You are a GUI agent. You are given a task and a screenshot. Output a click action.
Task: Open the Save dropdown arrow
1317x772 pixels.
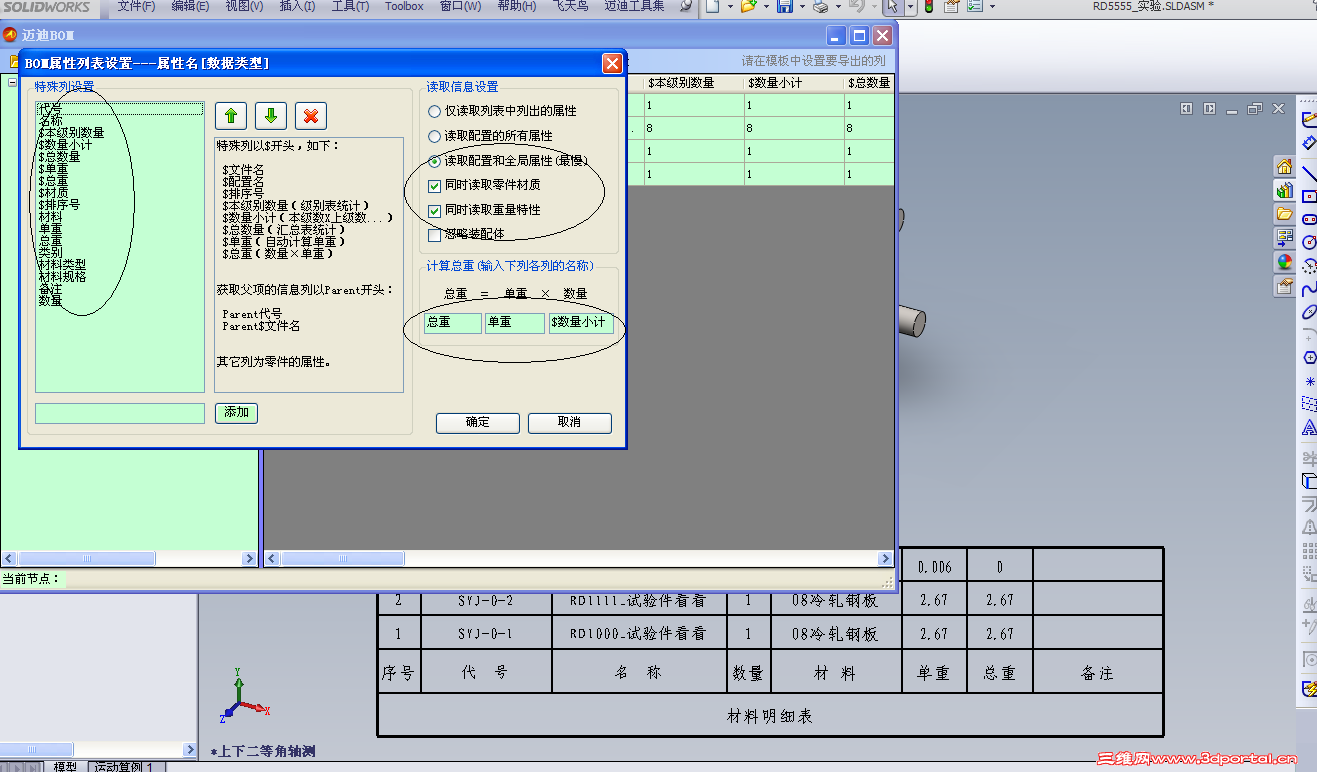click(803, 7)
